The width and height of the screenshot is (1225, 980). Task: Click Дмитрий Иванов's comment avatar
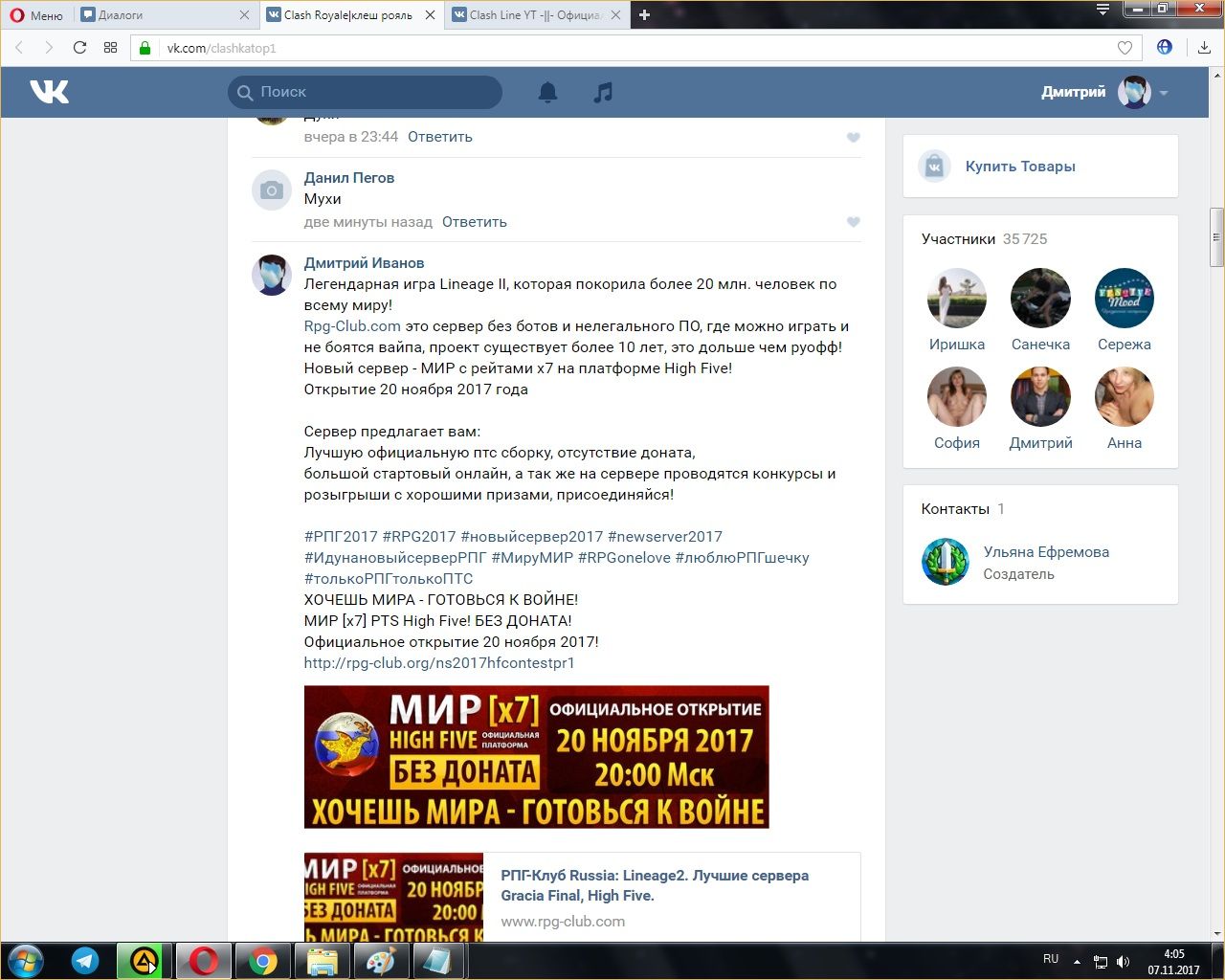coord(272,276)
